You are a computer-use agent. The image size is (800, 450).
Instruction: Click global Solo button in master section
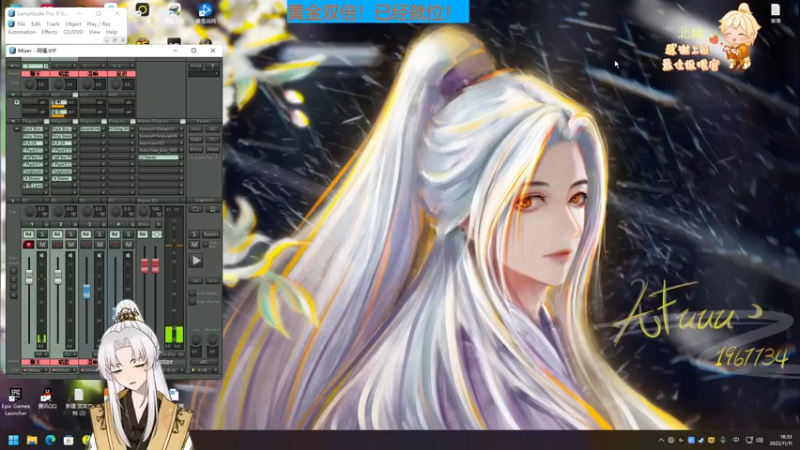click(194, 234)
